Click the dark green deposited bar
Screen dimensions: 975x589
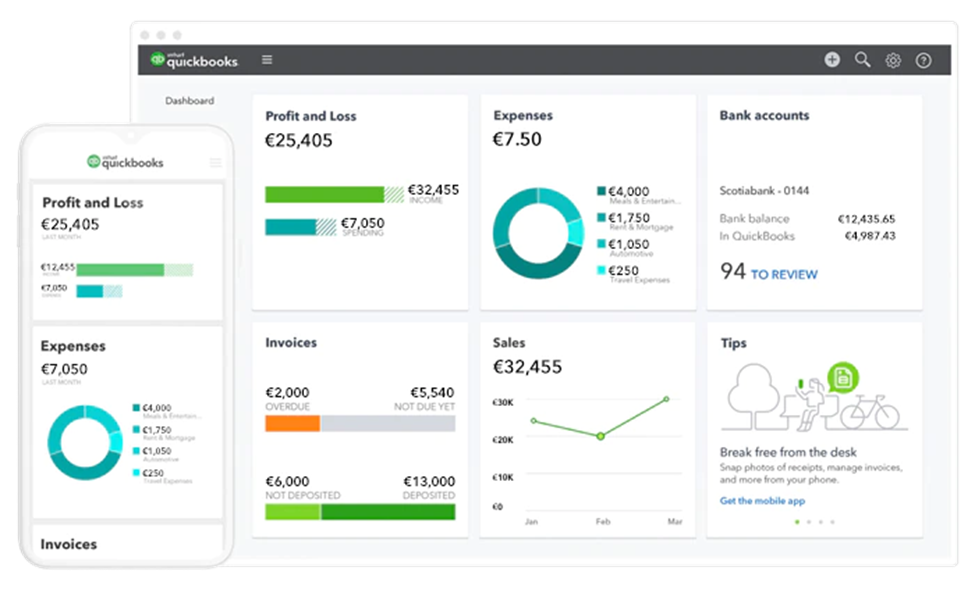click(x=388, y=512)
